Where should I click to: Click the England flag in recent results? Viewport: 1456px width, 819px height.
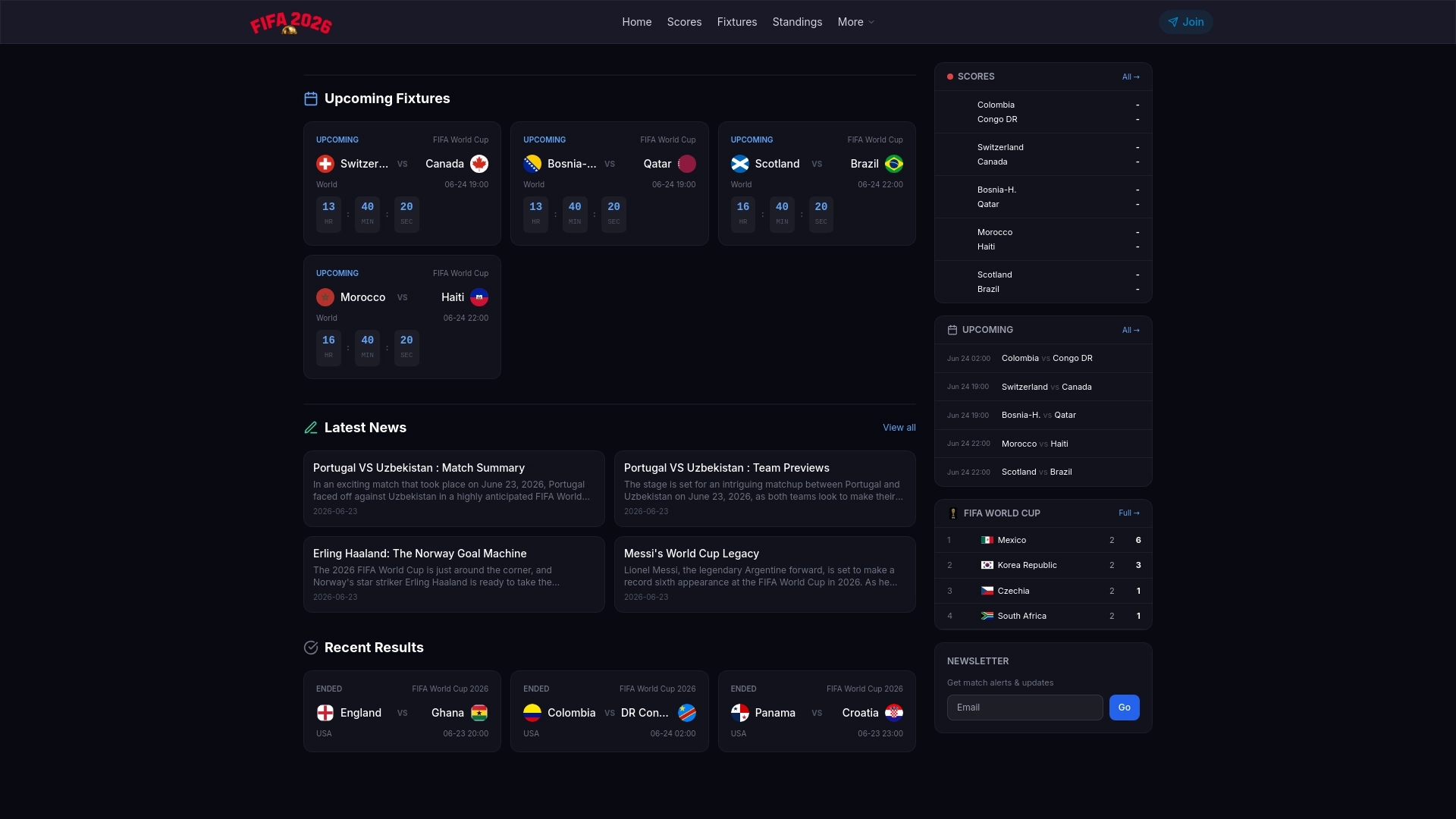325,713
